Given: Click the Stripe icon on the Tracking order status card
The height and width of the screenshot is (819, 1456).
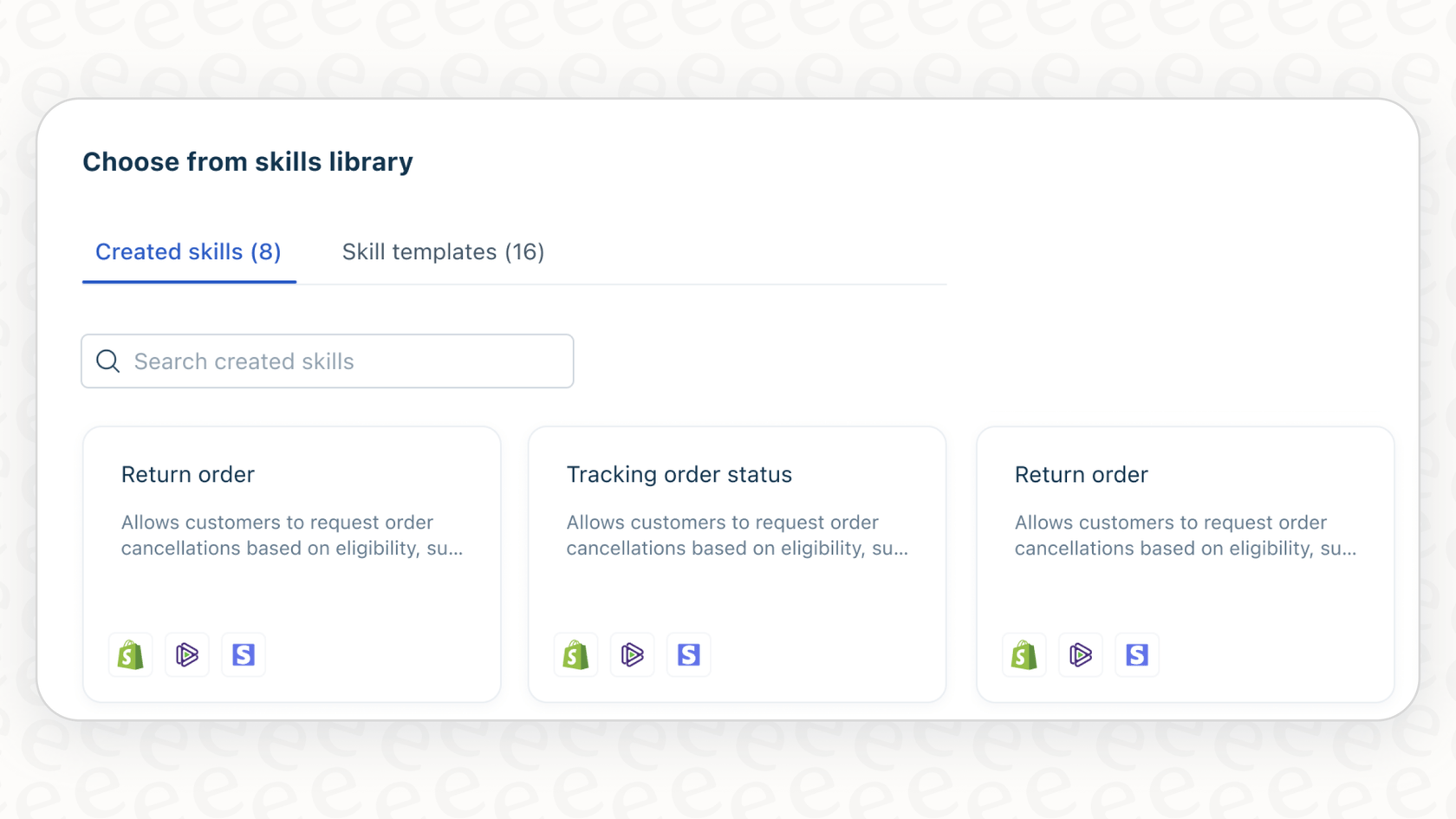Looking at the screenshot, I should 688,655.
